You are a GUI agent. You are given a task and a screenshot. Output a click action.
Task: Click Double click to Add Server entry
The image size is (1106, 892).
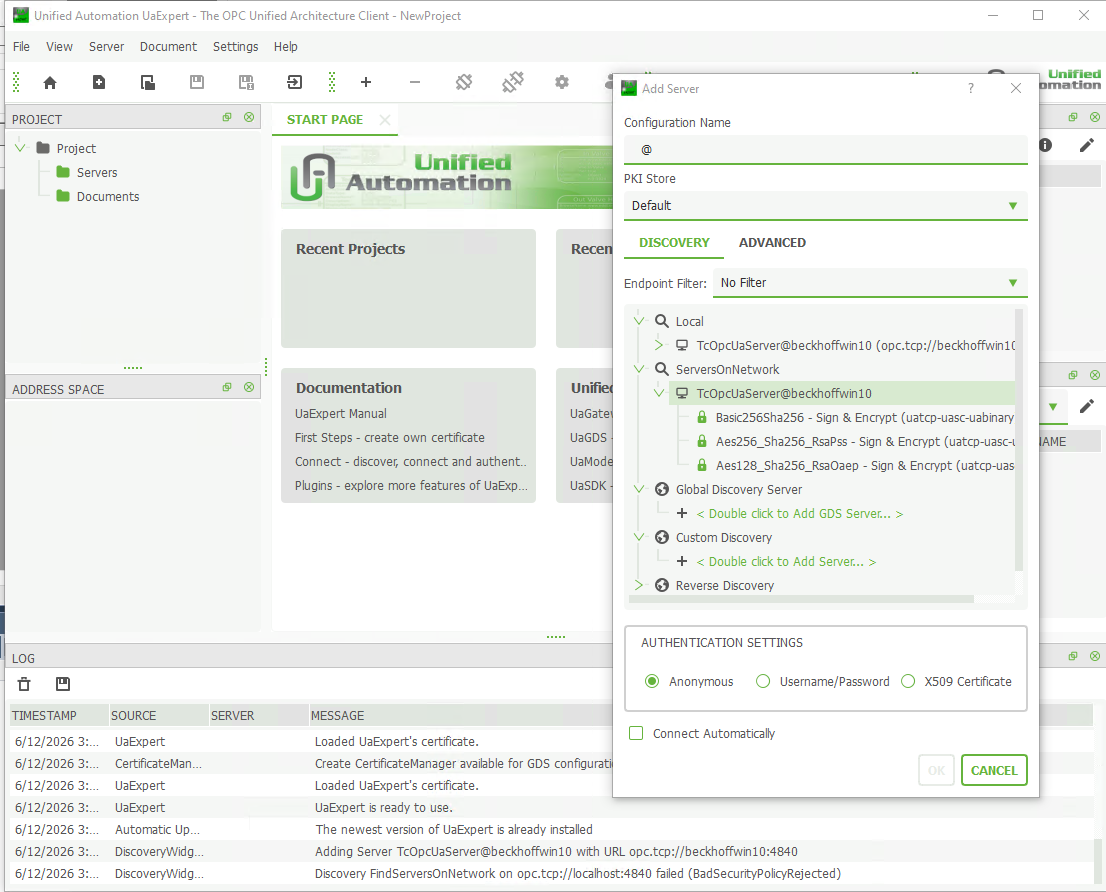(786, 561)
